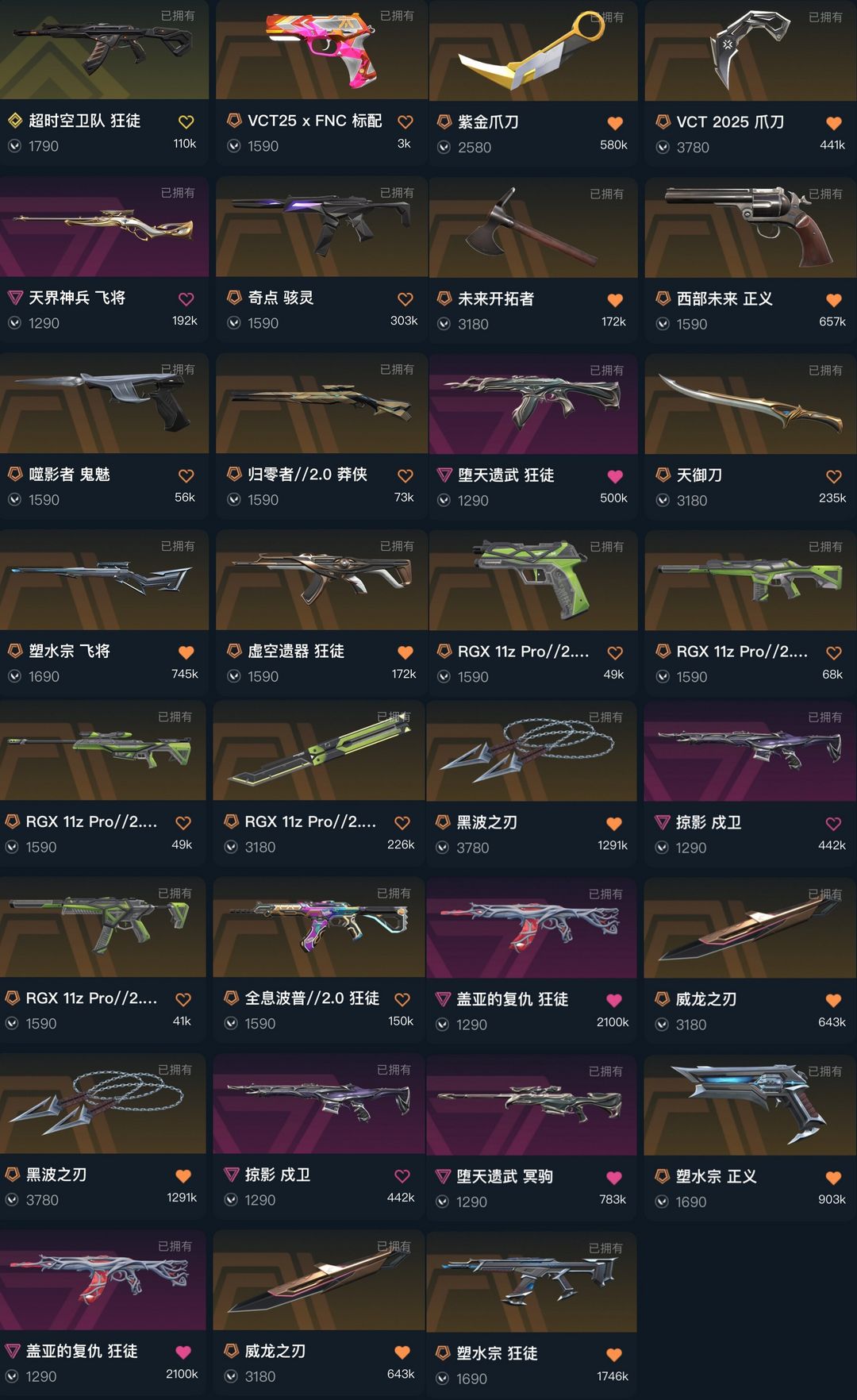Unfavorite the VCT 2025 爪刀 heart
Screen dimensions: 857x1400
coord(833,123)
